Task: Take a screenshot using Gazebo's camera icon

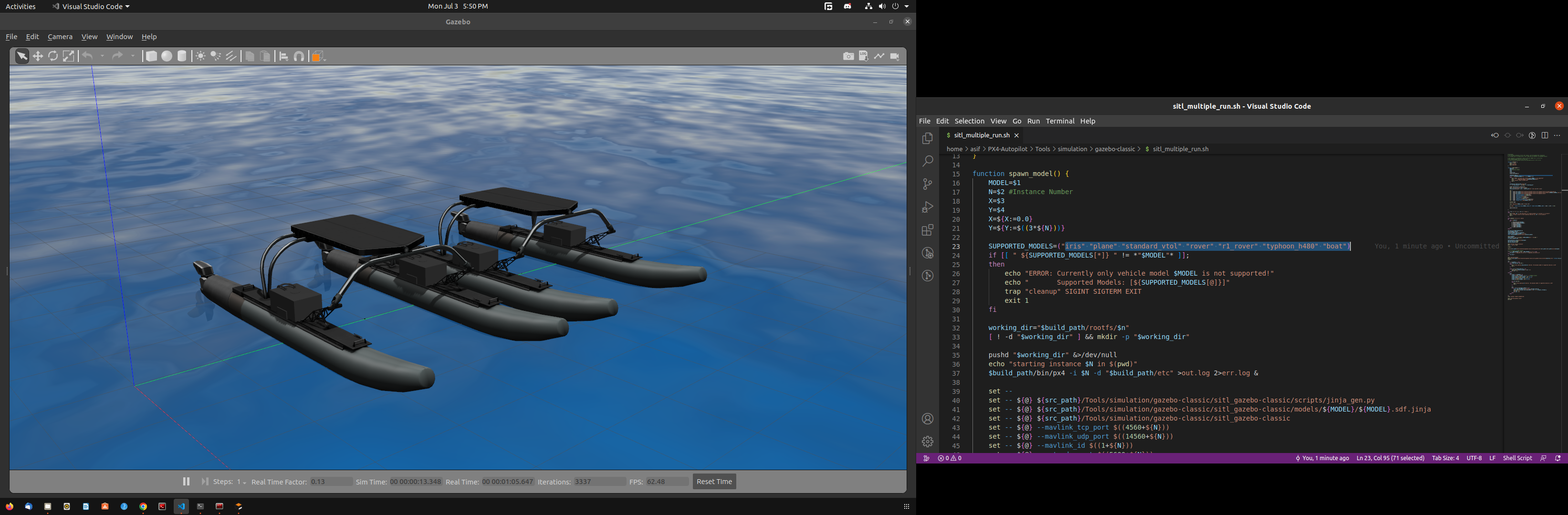Action: click(x=848, y=56)
